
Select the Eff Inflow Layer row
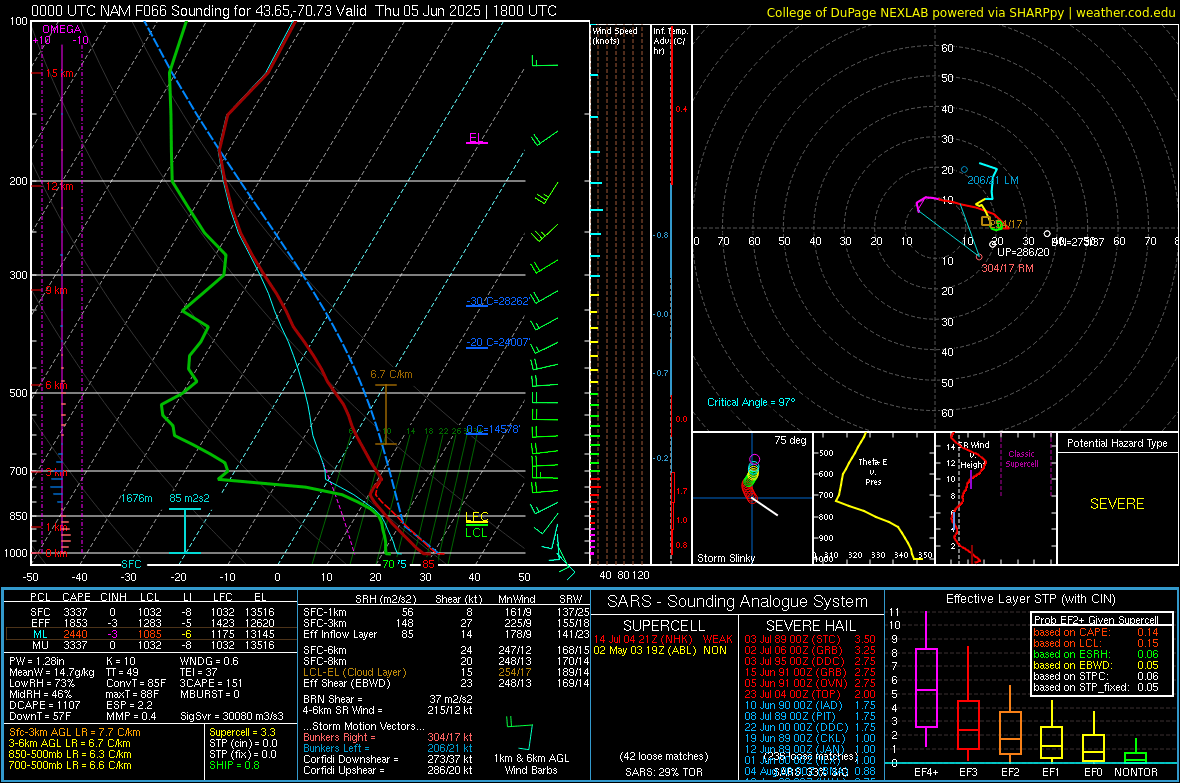[446, 634]
